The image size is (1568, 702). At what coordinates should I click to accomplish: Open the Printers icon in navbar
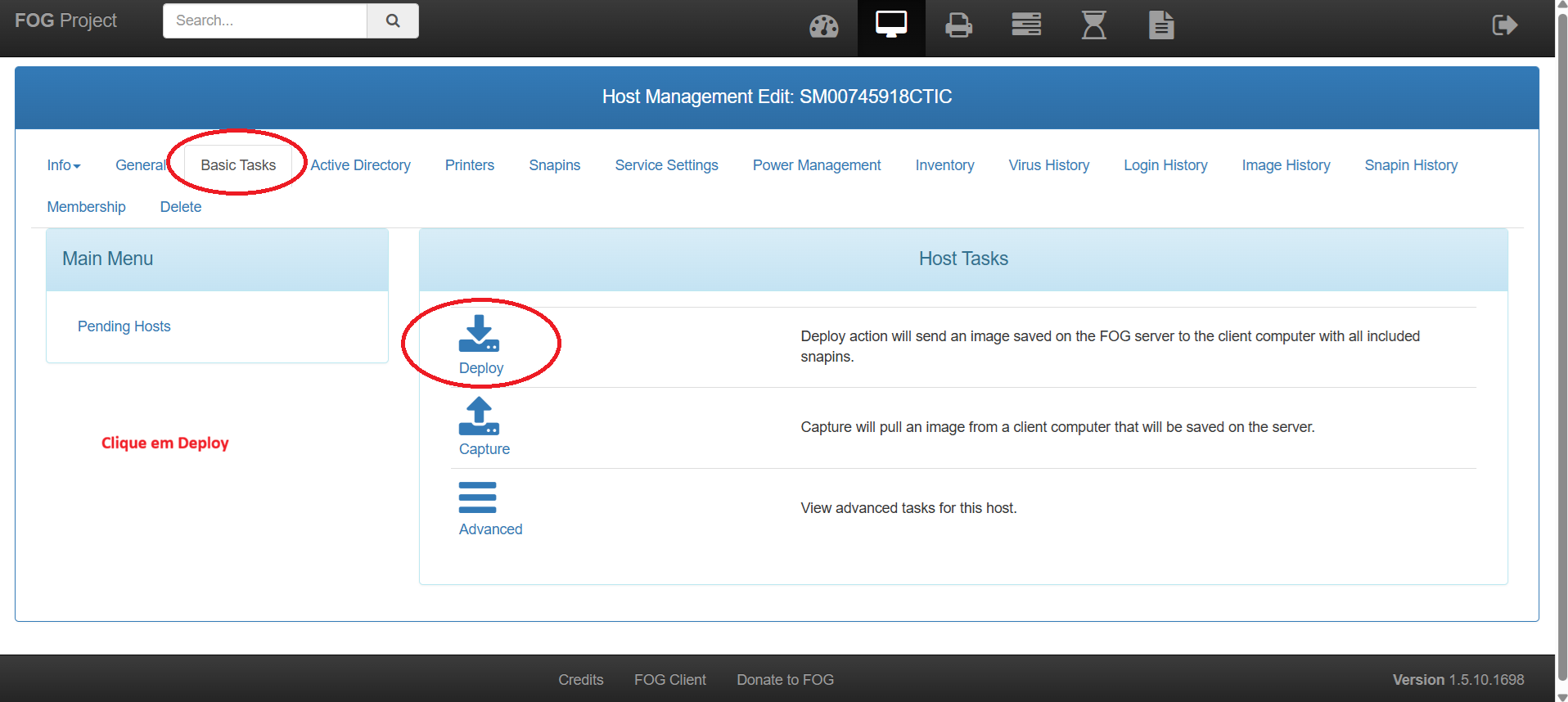958,26
